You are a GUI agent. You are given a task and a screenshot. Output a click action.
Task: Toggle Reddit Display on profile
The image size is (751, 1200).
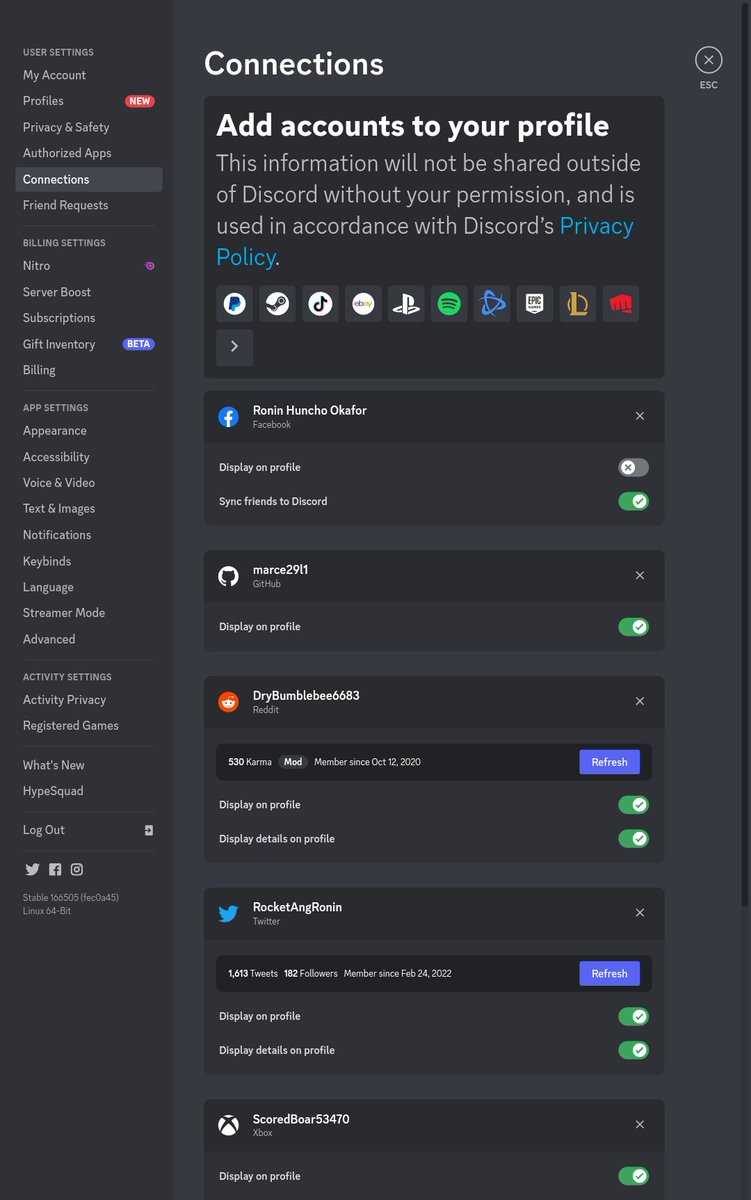[x=633, y=805]
